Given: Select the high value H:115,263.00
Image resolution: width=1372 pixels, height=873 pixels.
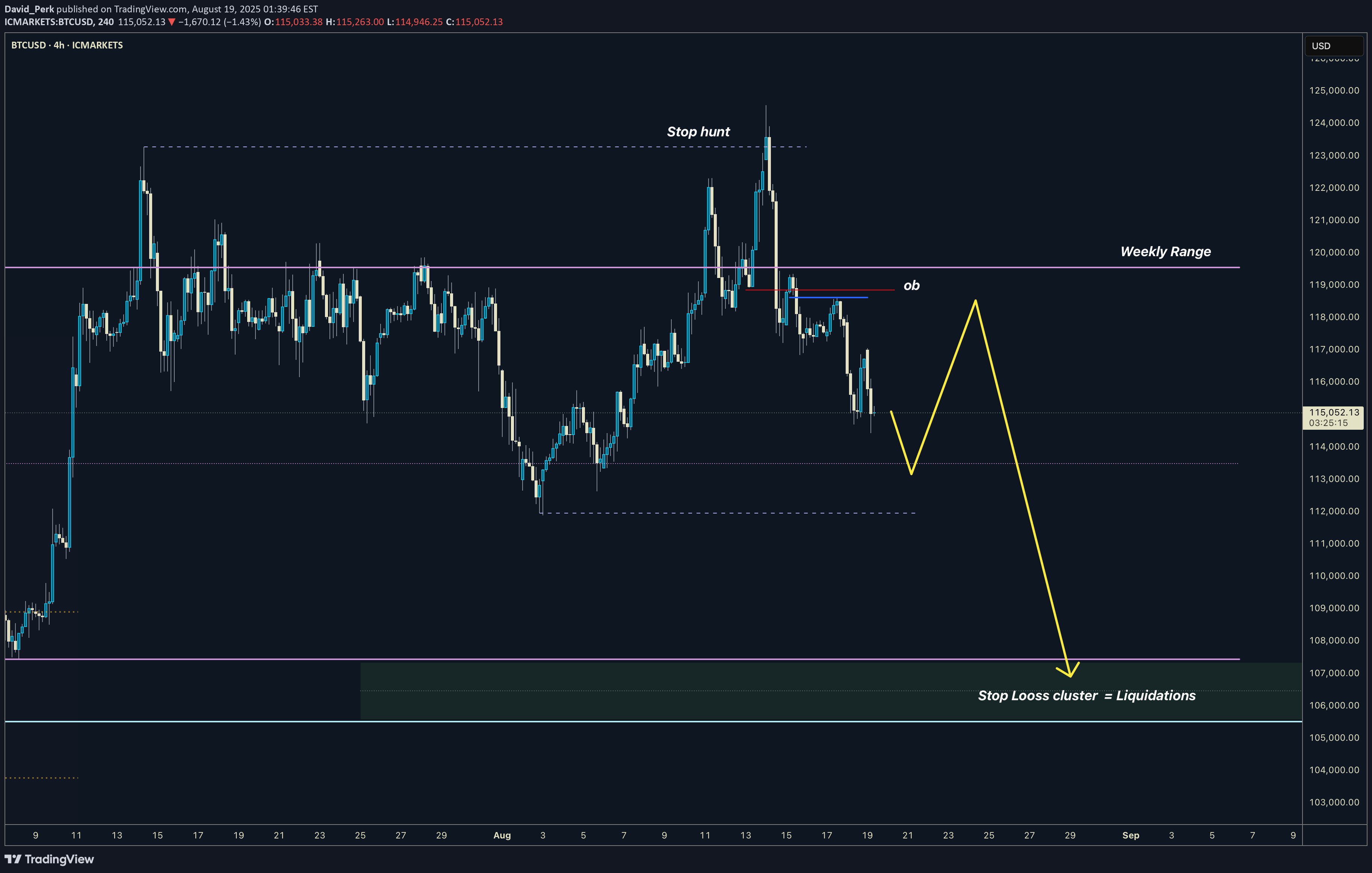Looking at the screenshot, I should [354, 22].
